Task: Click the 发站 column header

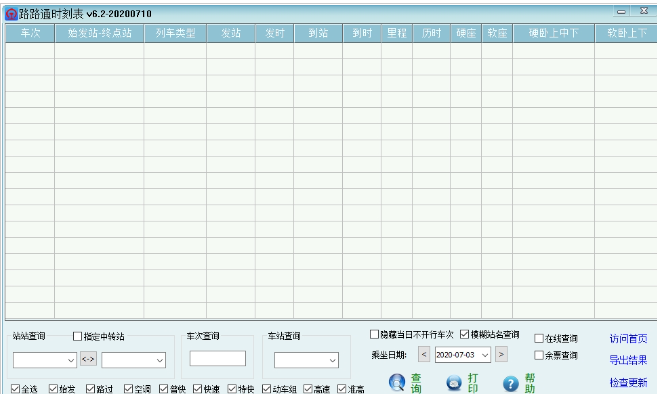Action: point(231,33)
